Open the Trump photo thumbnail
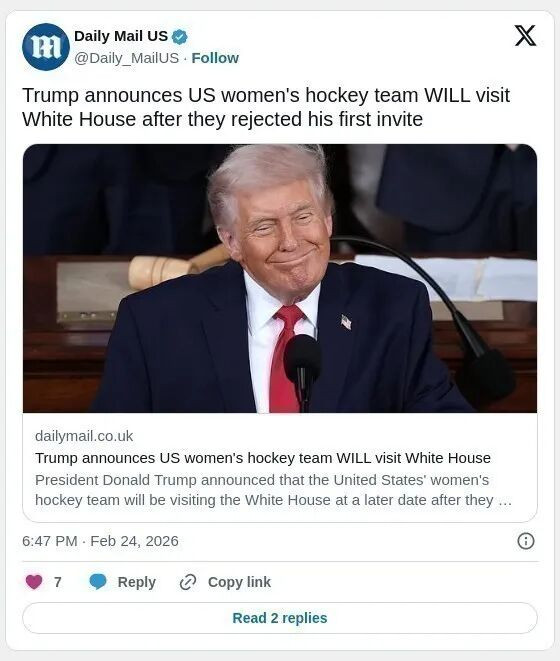 tap(280, 278)
